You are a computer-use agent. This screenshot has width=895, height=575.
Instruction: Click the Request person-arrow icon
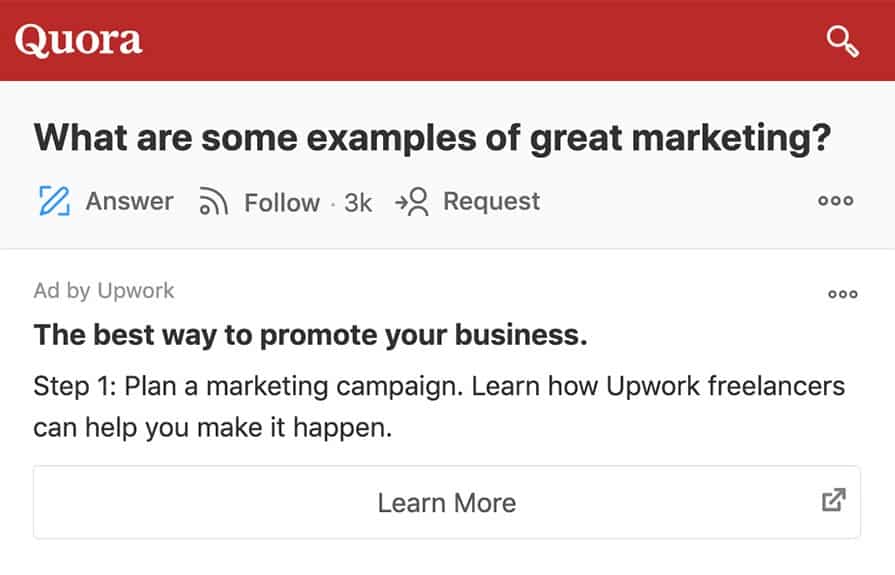(412, 202)
